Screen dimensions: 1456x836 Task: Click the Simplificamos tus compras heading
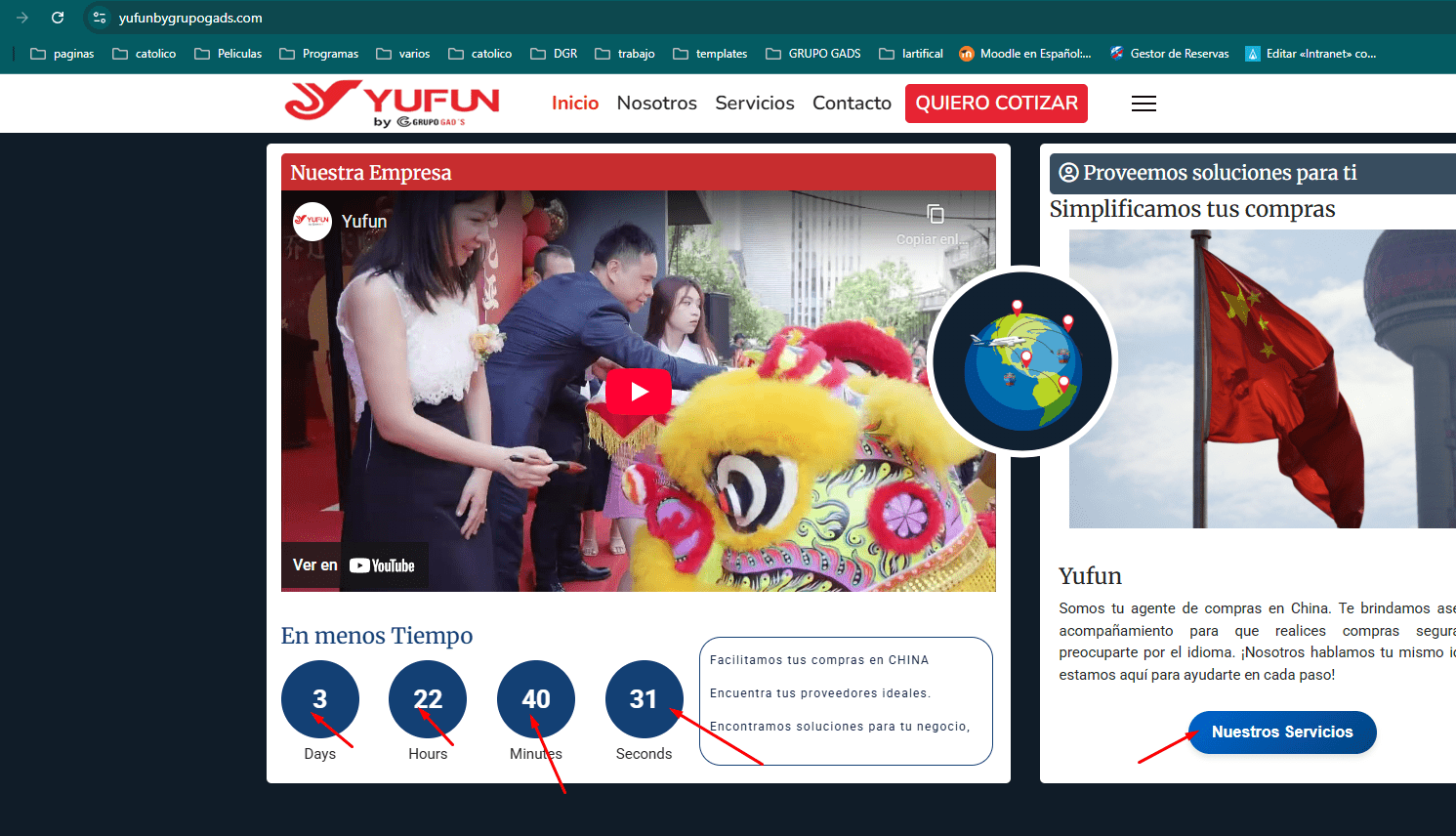pyautogui.click(x=1192, y=209)
